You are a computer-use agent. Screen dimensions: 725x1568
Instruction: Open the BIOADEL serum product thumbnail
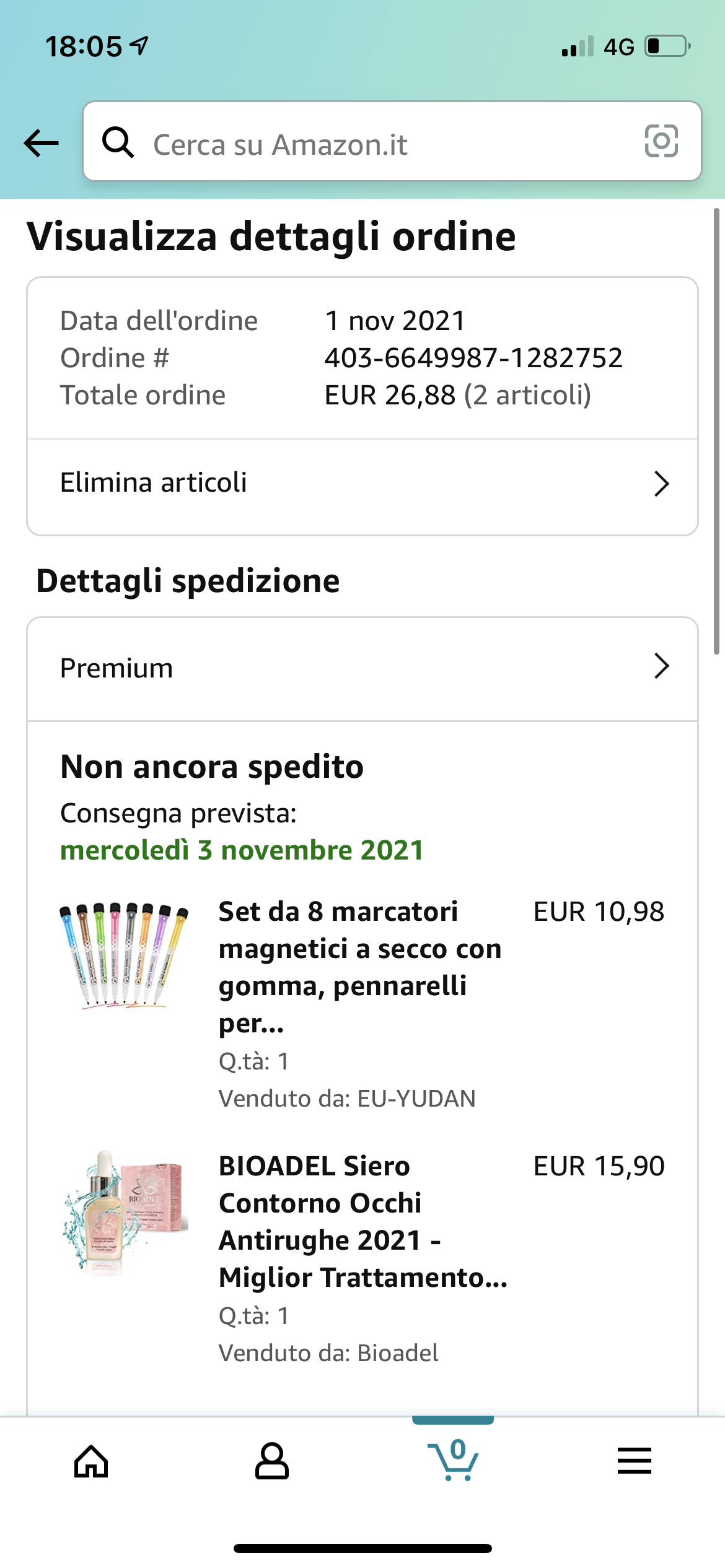124,1211
